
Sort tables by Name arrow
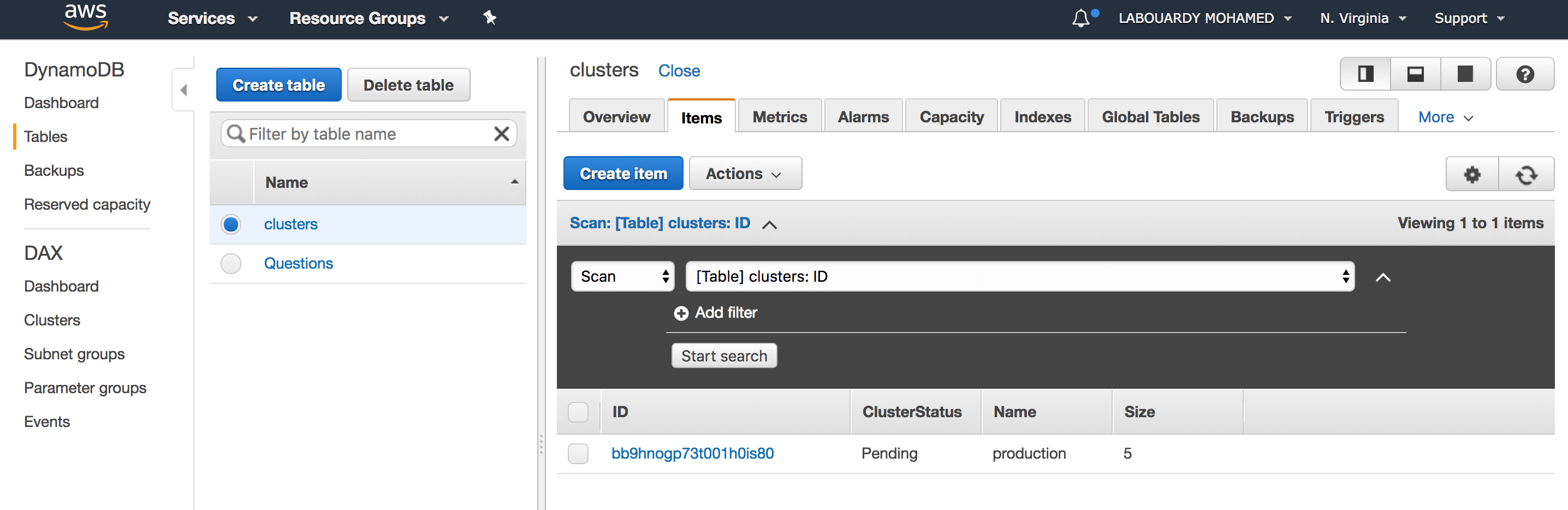tap(515, 182)
